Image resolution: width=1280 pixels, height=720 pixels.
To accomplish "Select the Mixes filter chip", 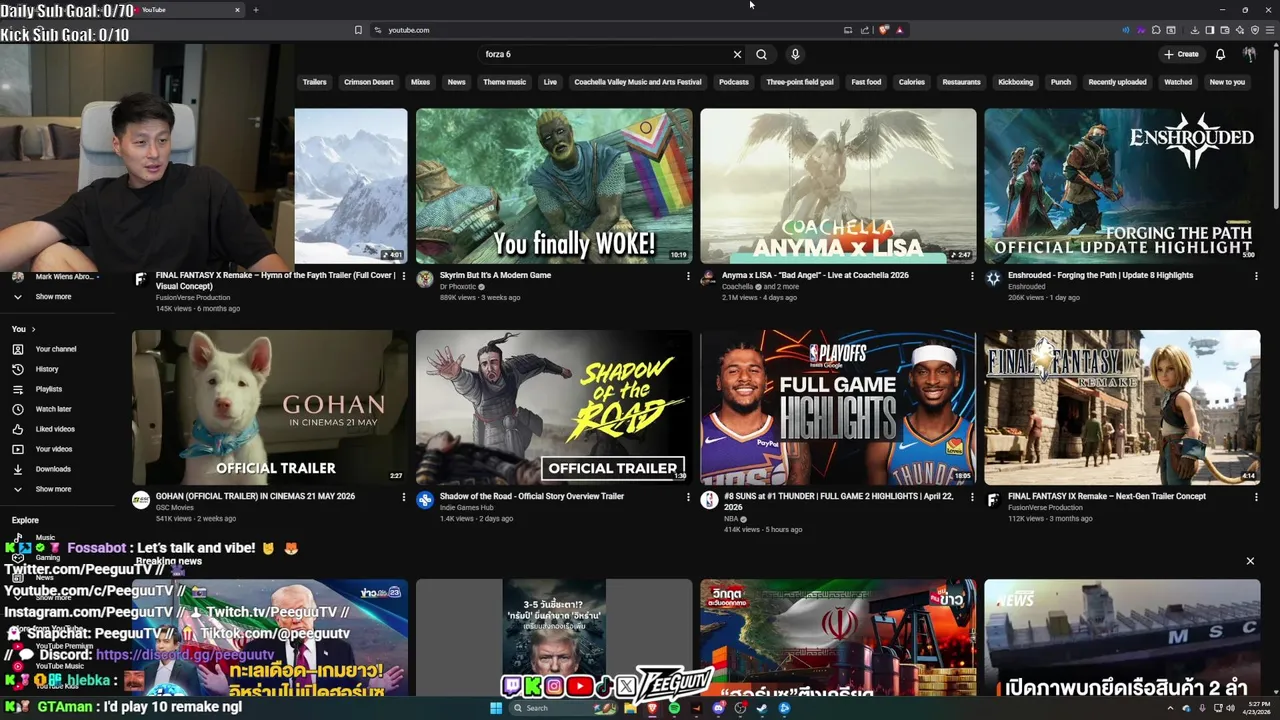I will [420, 82].
